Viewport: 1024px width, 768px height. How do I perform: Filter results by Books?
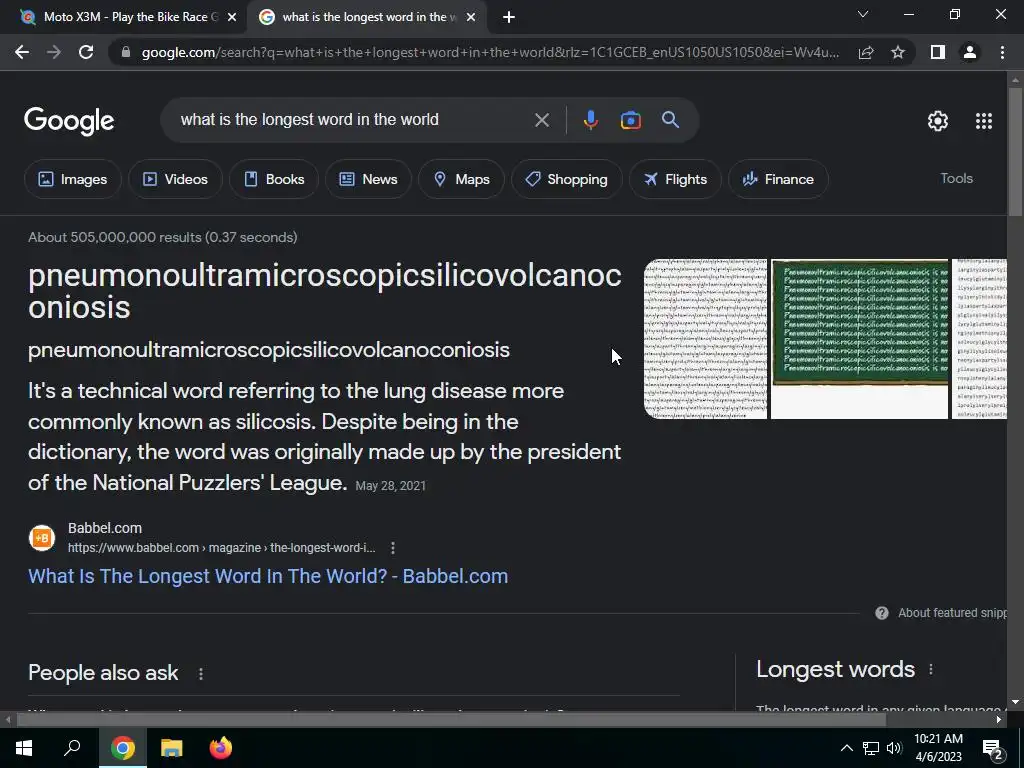pyautogui.click(x=274, y=179)
